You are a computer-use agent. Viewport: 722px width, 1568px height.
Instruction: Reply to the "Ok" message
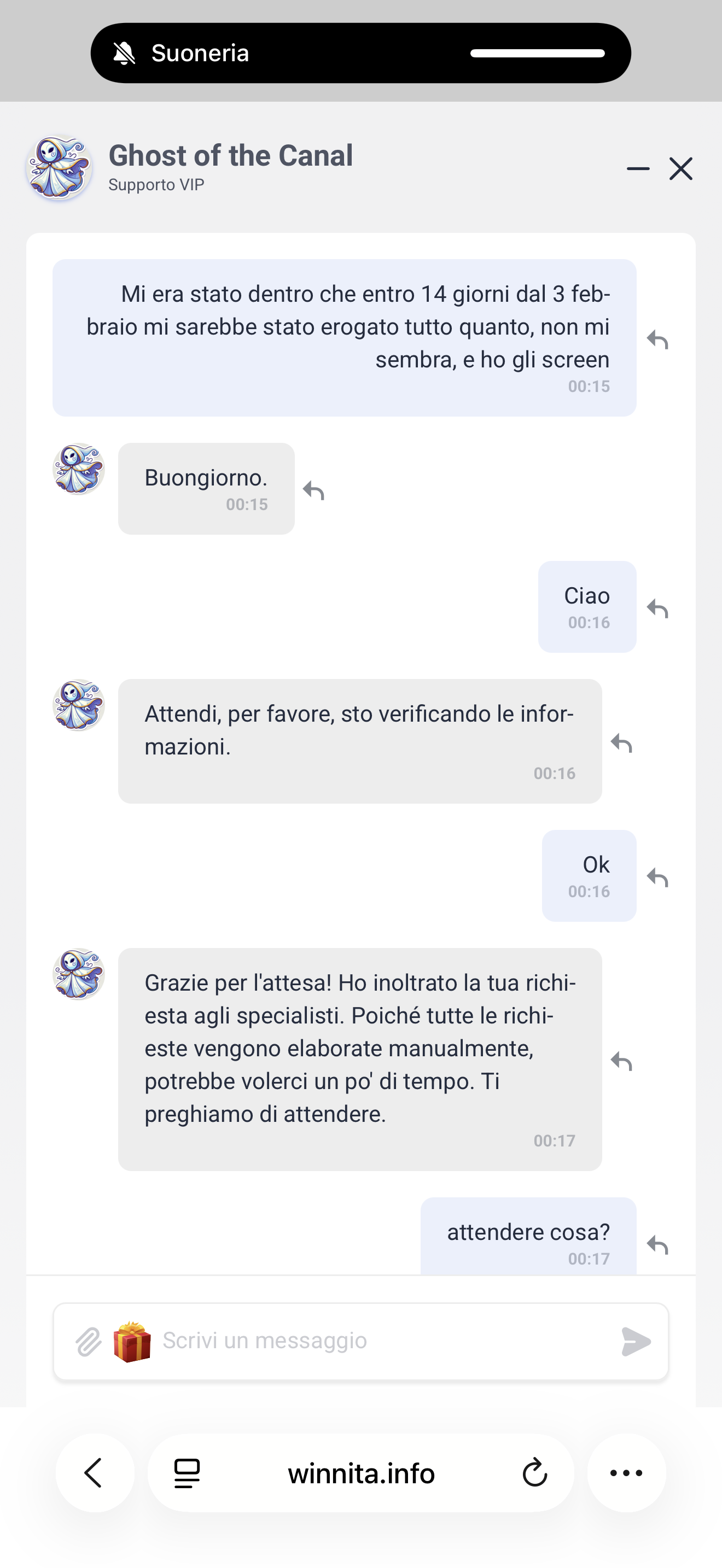pyautogui.click(x=657, y=877)
